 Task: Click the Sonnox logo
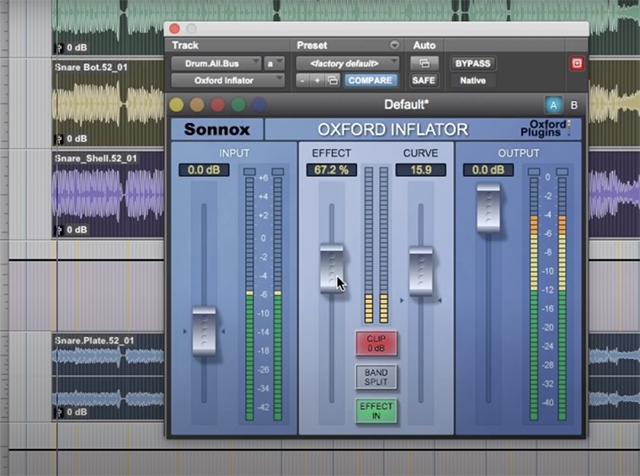(x=217, y=129)
